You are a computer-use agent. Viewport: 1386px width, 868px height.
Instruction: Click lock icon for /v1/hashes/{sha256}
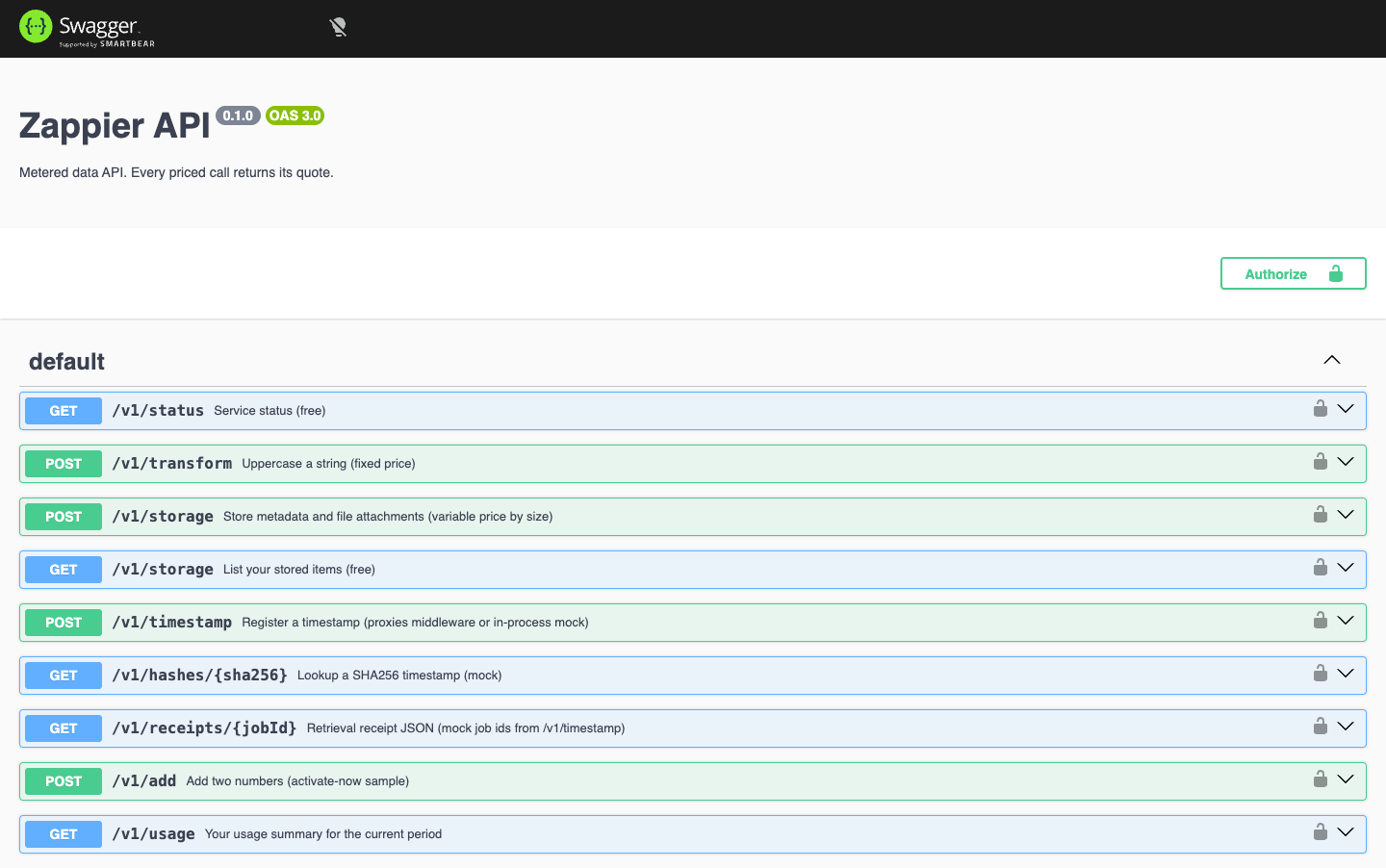[1321, 673]
